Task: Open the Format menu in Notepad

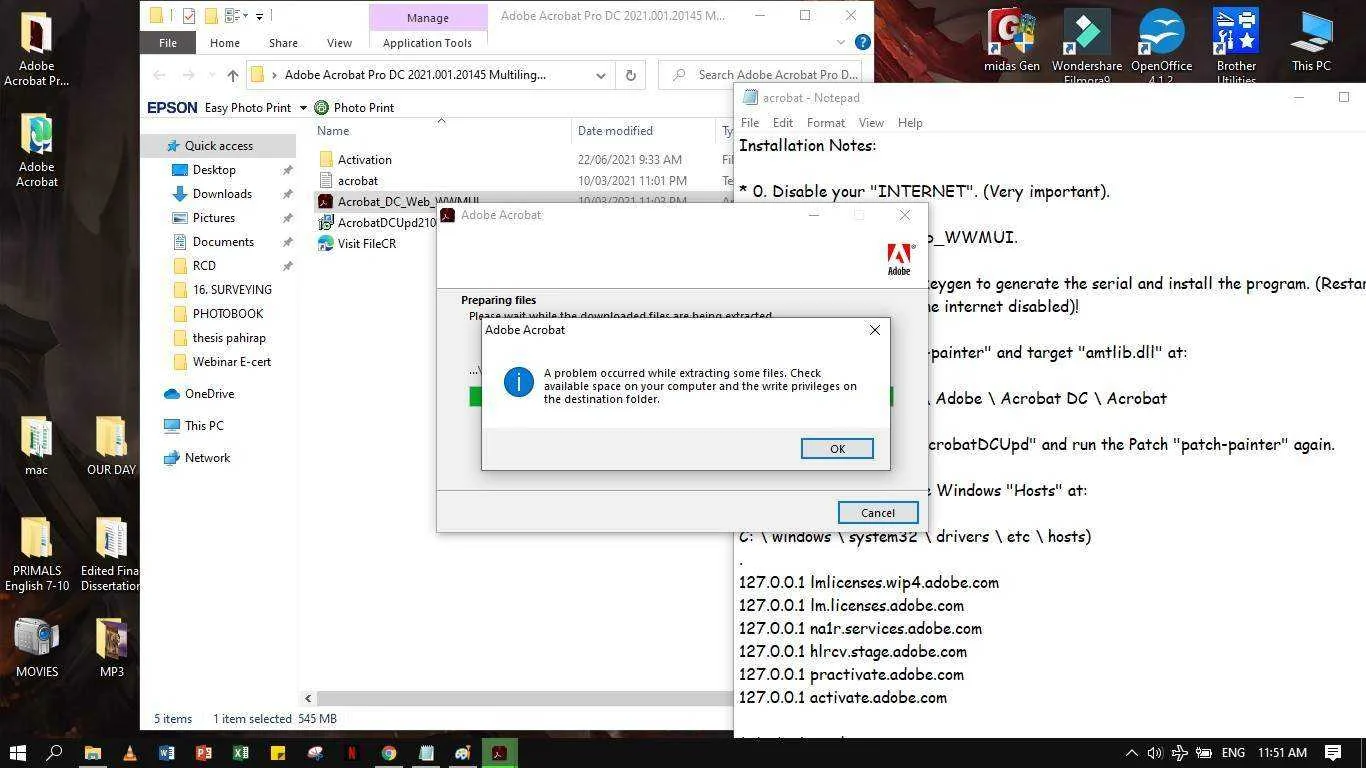Action: point(826,123)
